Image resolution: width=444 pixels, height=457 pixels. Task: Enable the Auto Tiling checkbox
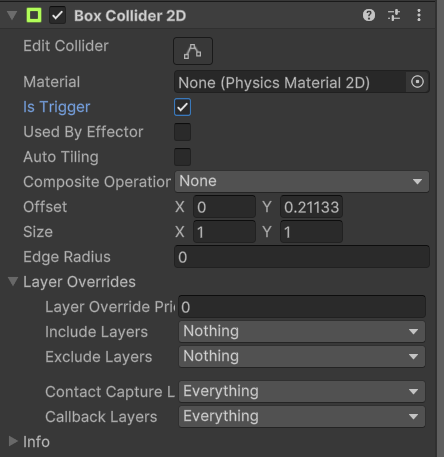[x=182, y=157]
